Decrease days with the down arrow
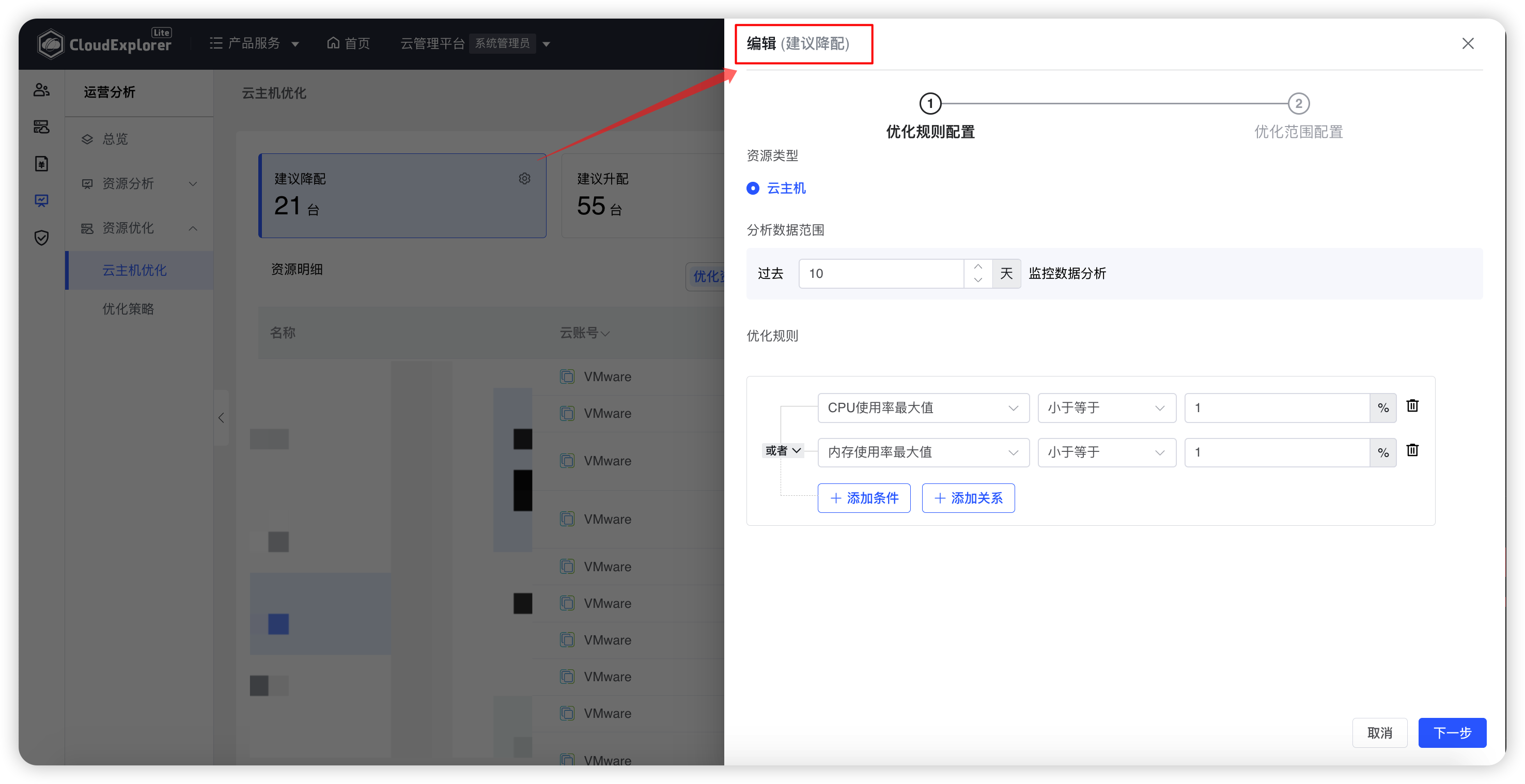 pyautogui.click(x=978, y=280)
